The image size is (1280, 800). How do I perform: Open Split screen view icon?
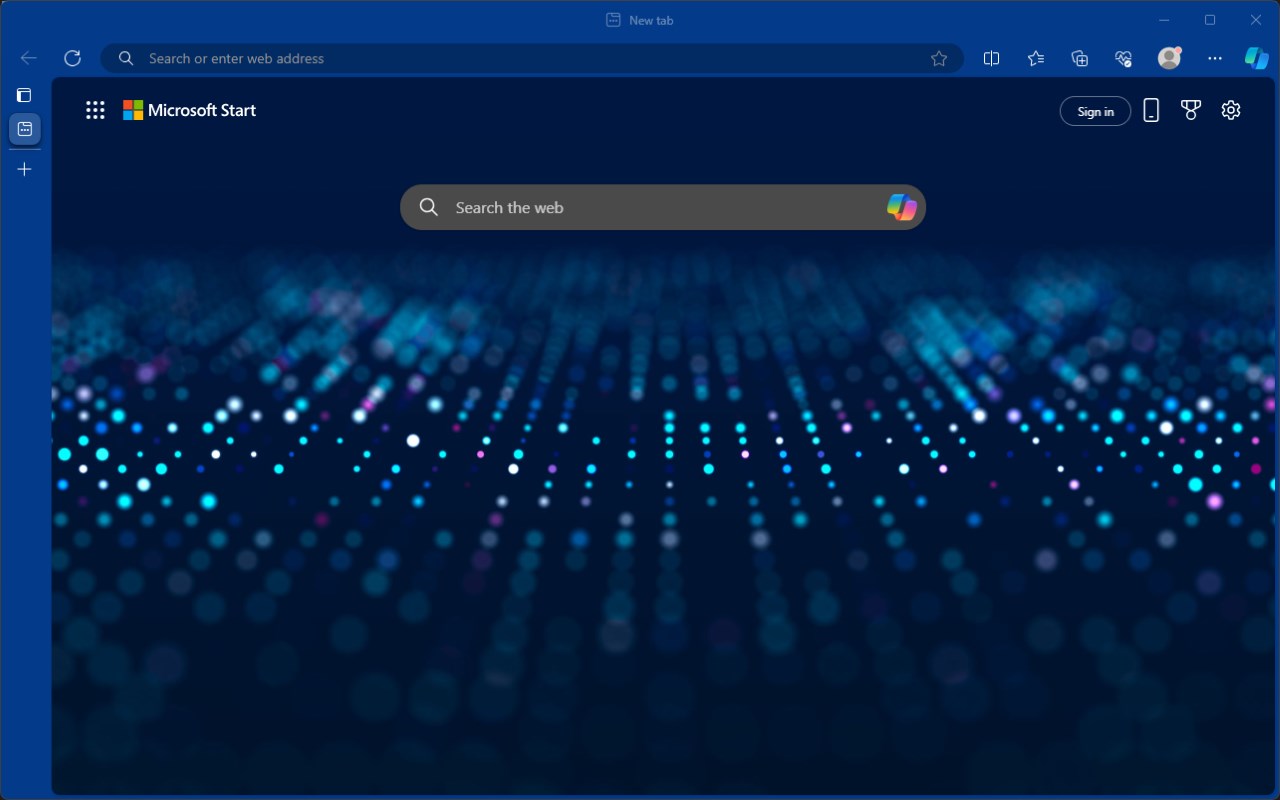[x=991, y=58]
